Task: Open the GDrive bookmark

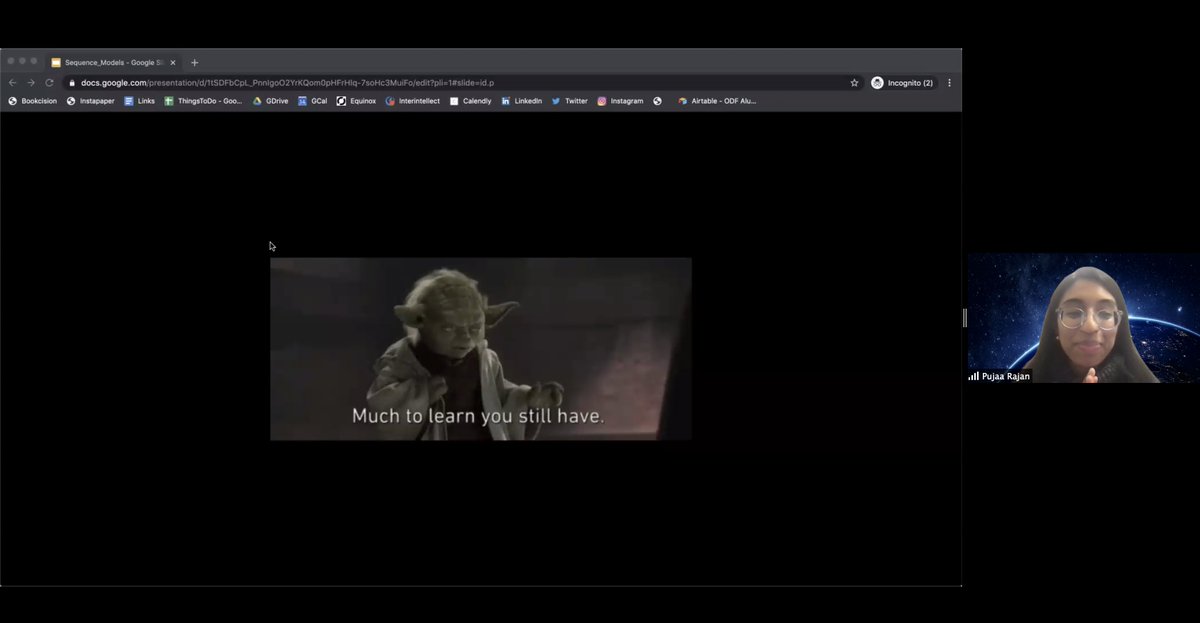Action: tap(270, 101)
